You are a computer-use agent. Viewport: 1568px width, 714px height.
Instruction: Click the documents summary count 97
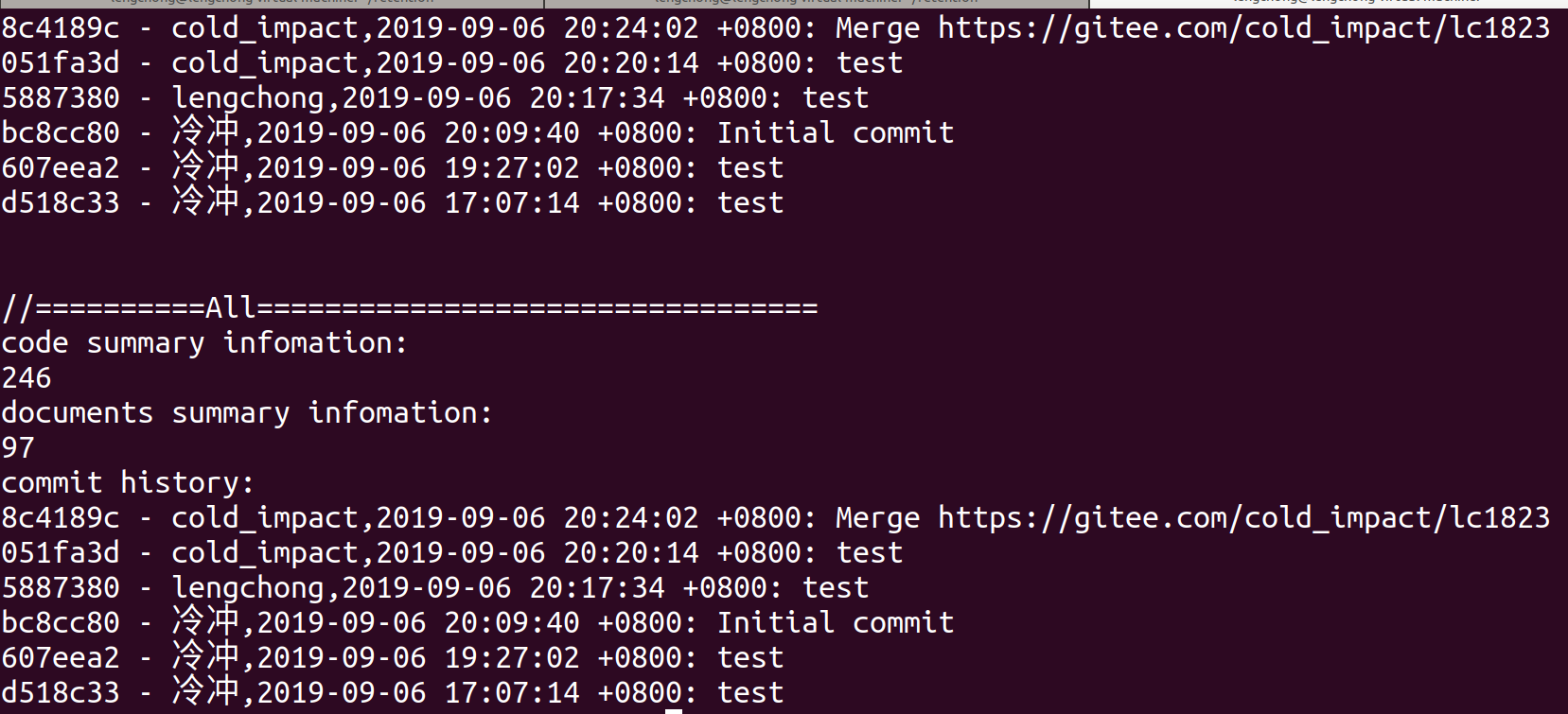pyautogui.click(x=18, y=448)
